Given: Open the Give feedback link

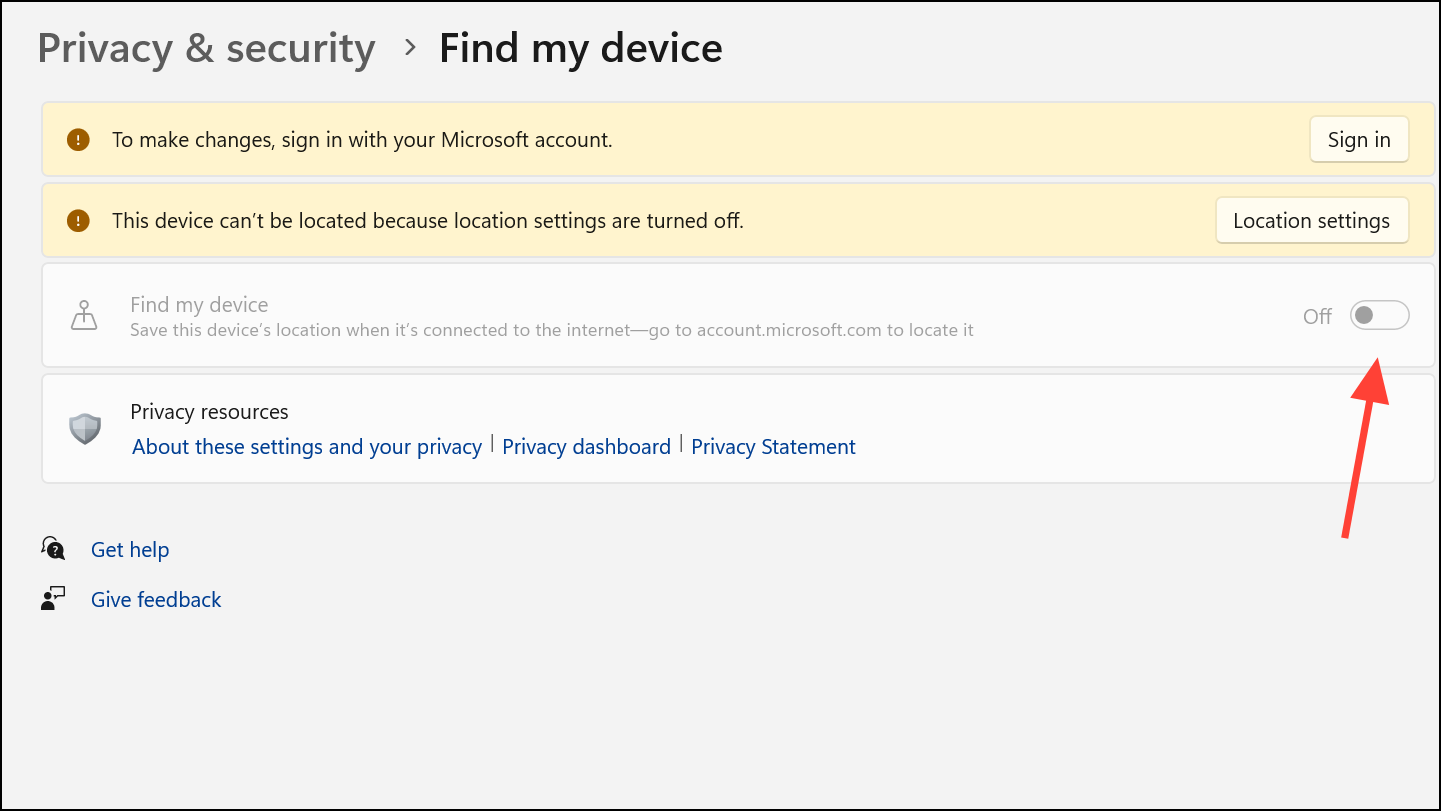Looking at the screenshot, I should 156,600.
